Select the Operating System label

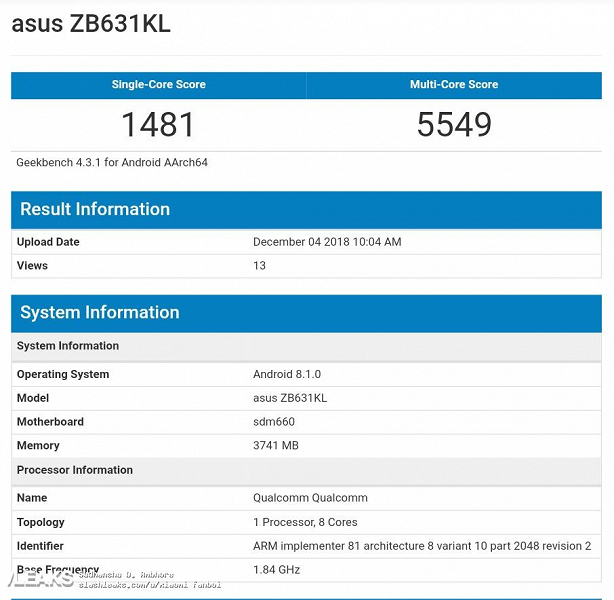coord(63,374)
